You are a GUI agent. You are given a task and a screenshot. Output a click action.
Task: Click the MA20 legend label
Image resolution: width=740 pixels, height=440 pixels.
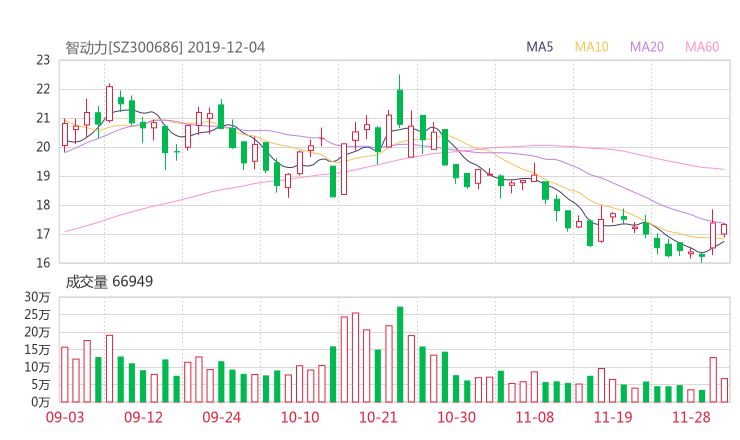coord(647,47)
